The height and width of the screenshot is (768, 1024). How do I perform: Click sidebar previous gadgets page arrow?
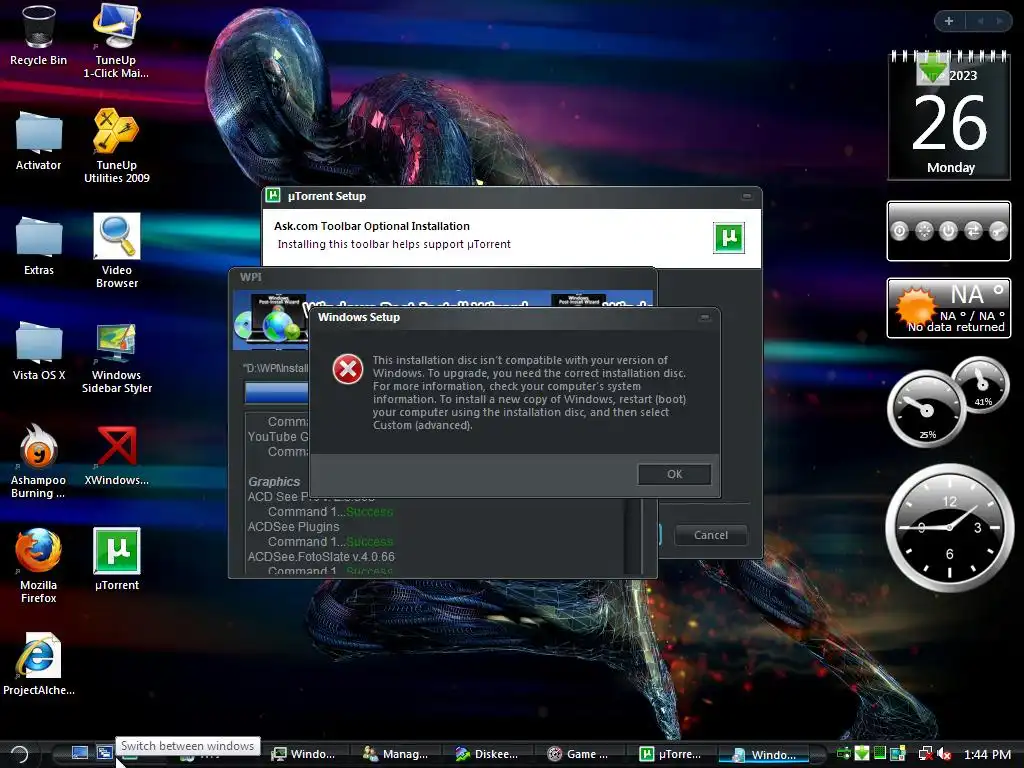[980, 21]
